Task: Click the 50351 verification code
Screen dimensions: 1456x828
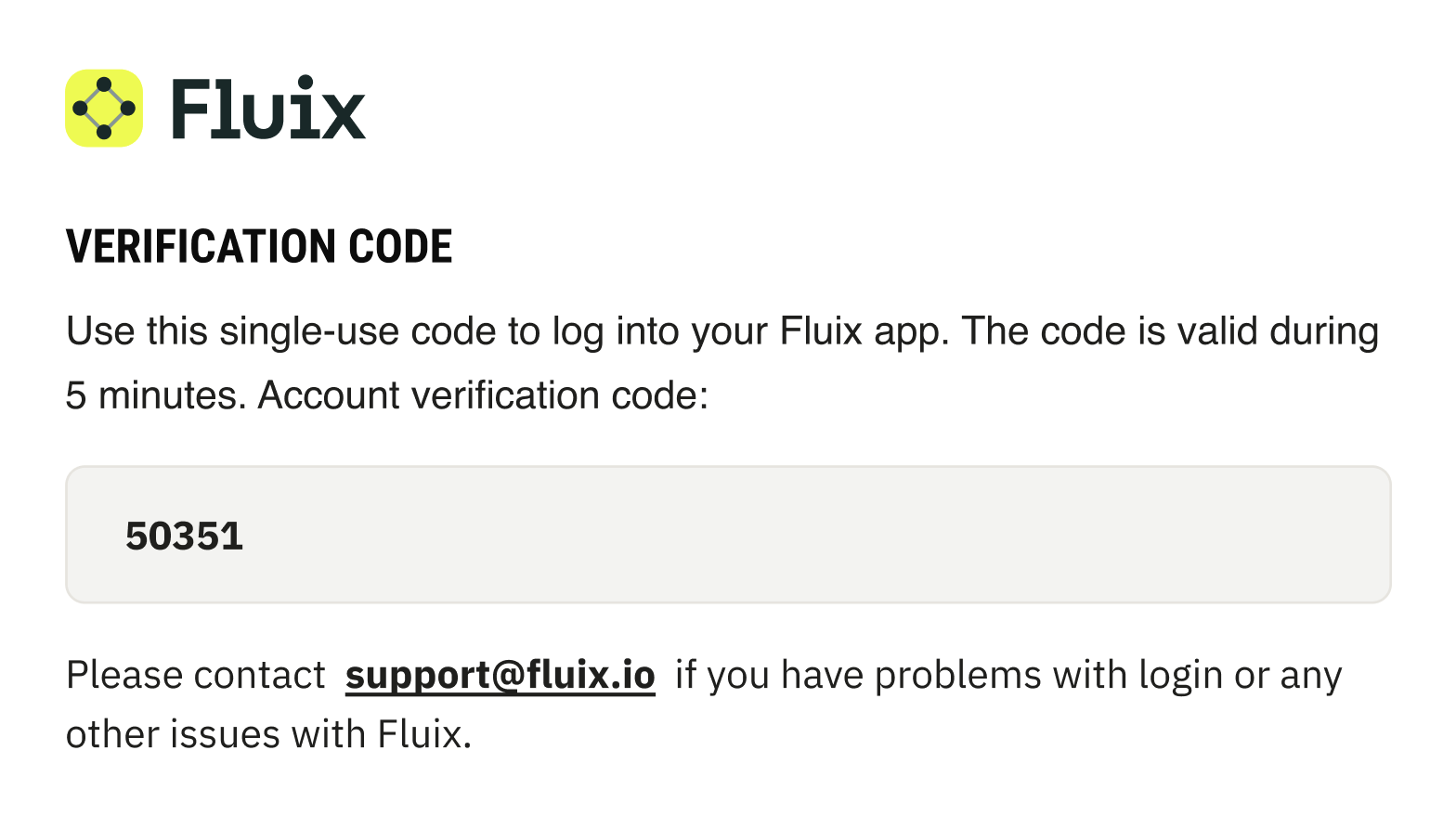Action: [x=184, y=537]
